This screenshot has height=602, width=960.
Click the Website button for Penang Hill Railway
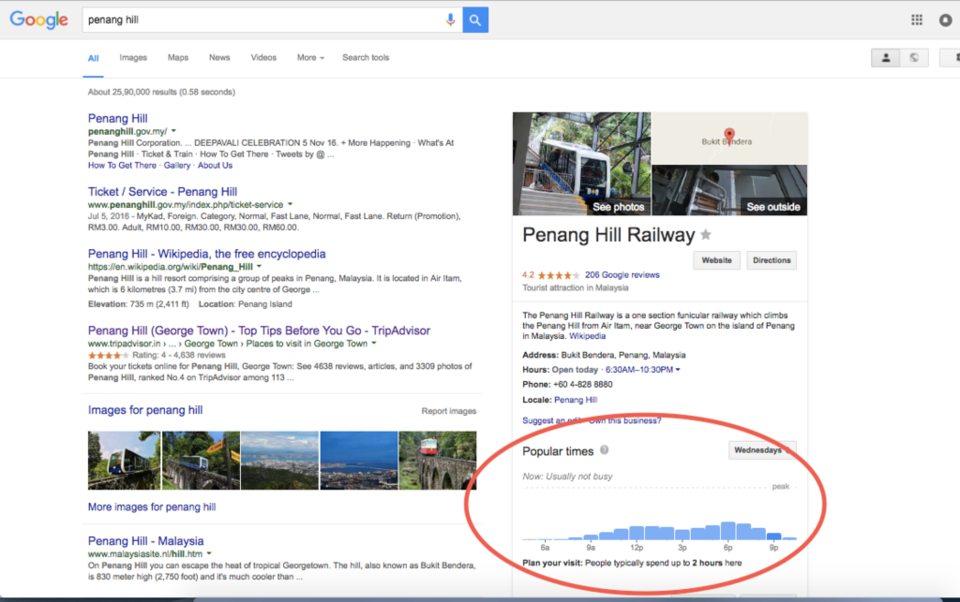click(x=716, y=260)
